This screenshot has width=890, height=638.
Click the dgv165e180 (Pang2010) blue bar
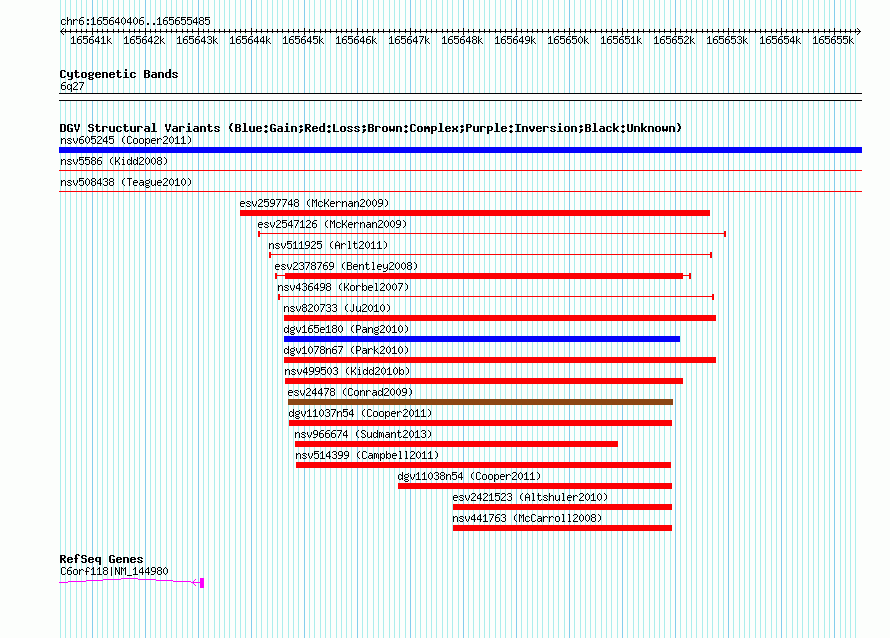(x=482, y=339)
